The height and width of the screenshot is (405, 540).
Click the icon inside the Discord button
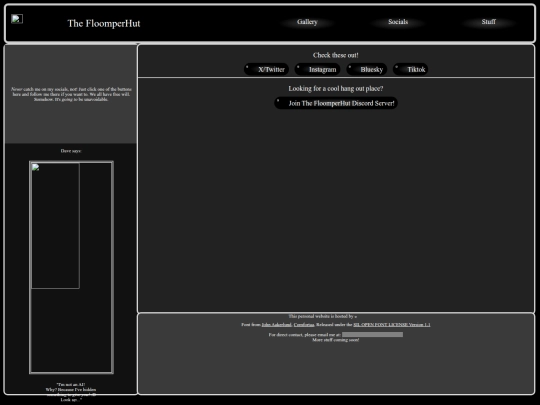[278, 101]
